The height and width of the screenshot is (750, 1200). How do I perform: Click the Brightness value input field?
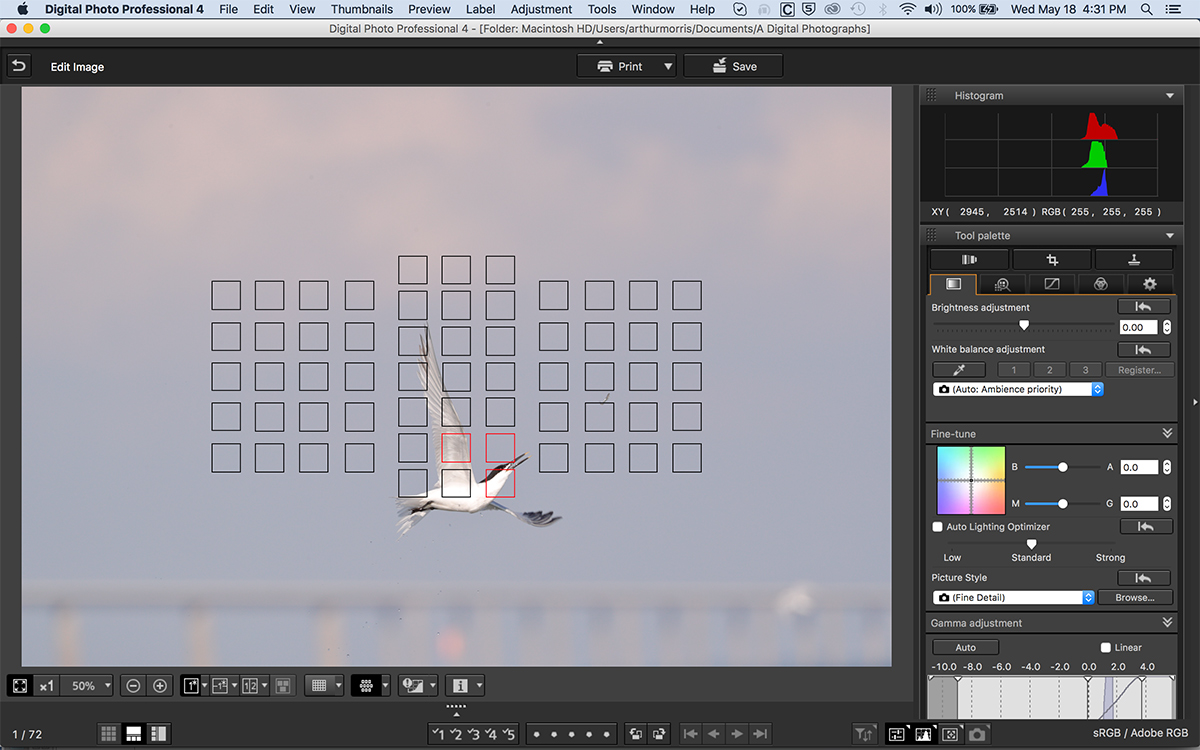(1138, 327)
